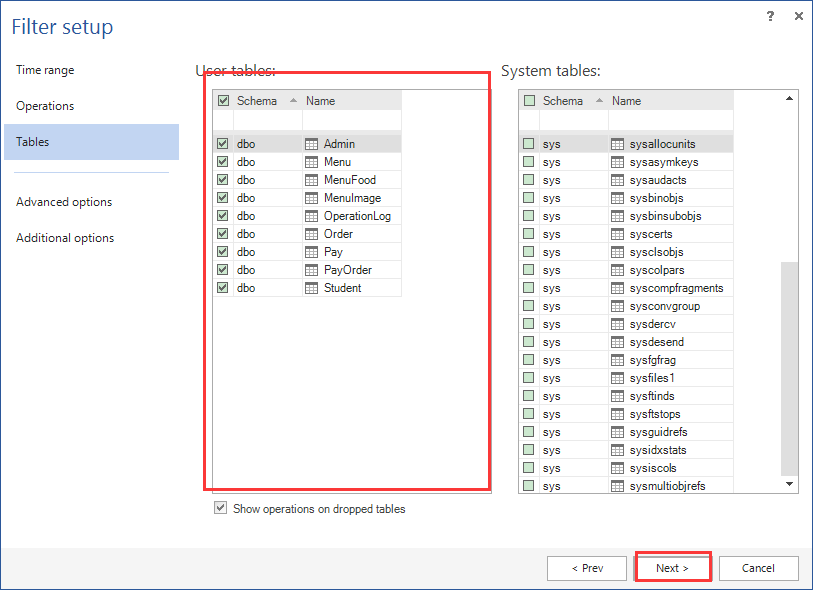
Task: Uncheck Show operations on dropped tables
Action: coord(221,507)
